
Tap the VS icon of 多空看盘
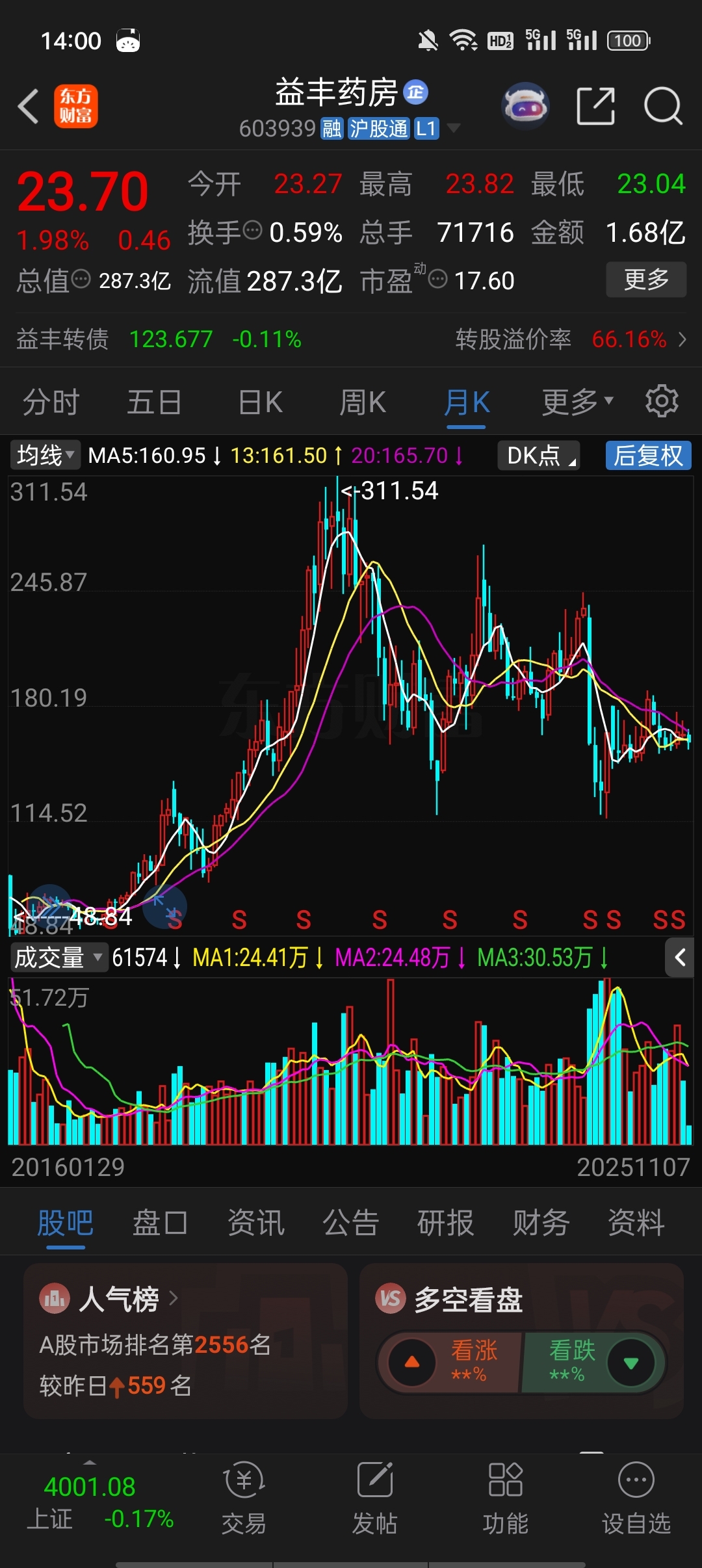coord(390,1299)
